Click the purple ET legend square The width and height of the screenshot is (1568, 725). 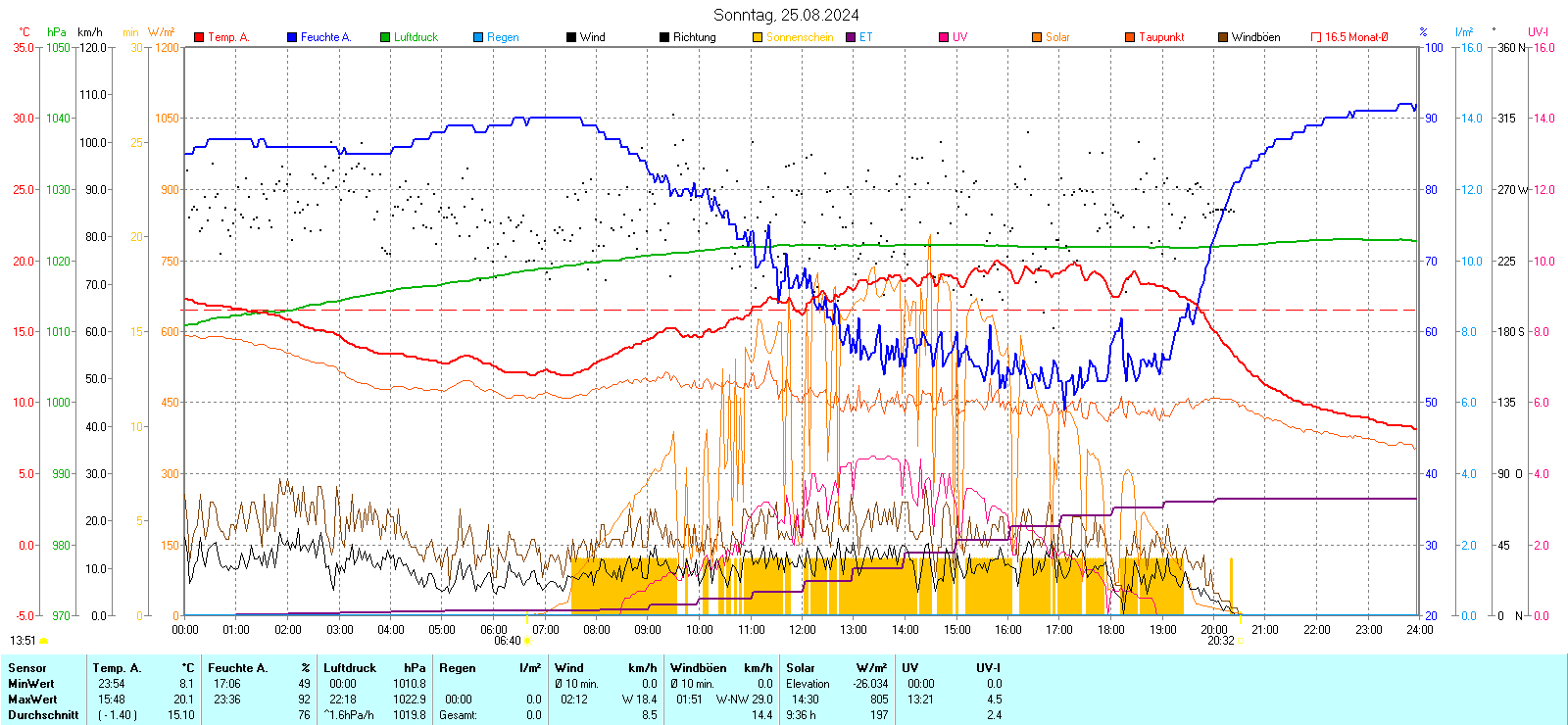click(851, 37)
